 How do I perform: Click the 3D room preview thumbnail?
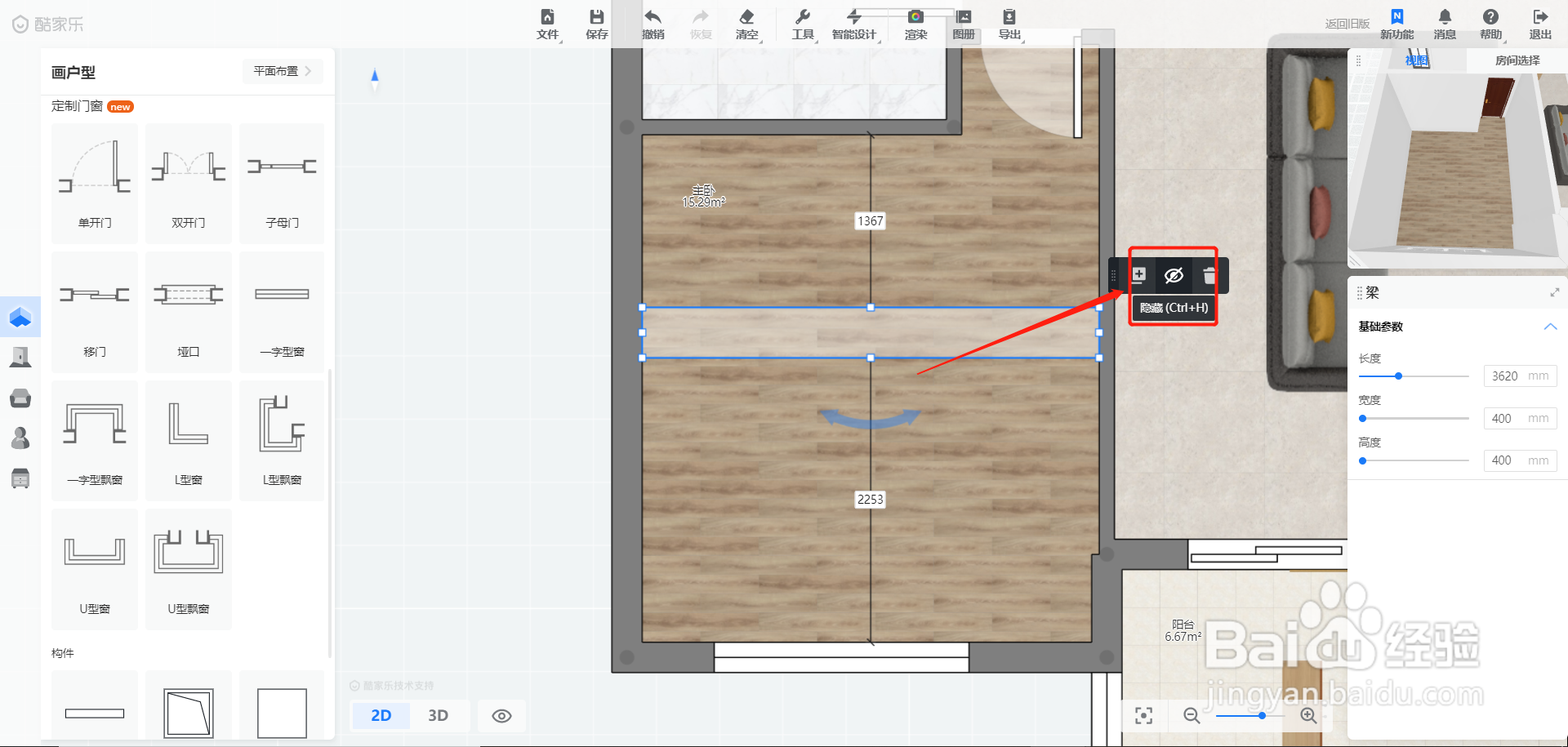(1457, 170)
